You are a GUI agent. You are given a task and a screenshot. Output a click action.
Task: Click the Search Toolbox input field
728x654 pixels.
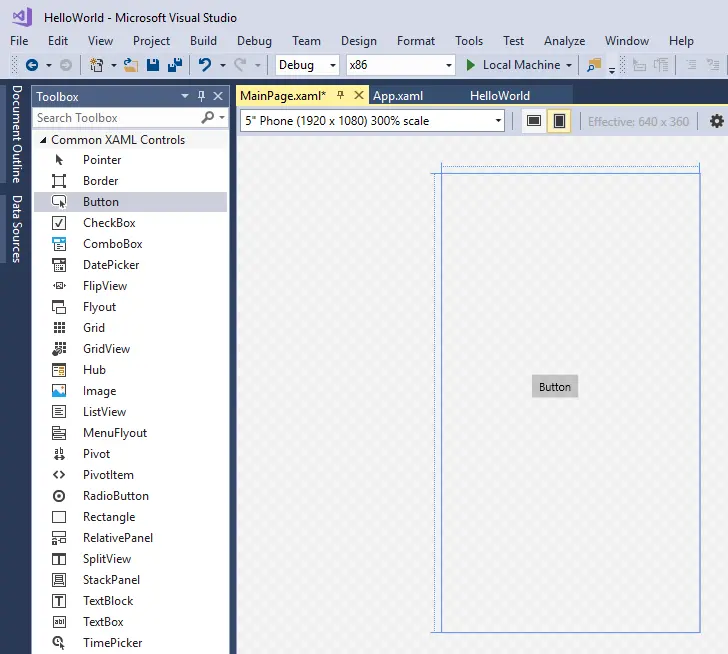(x=116, y=117)
